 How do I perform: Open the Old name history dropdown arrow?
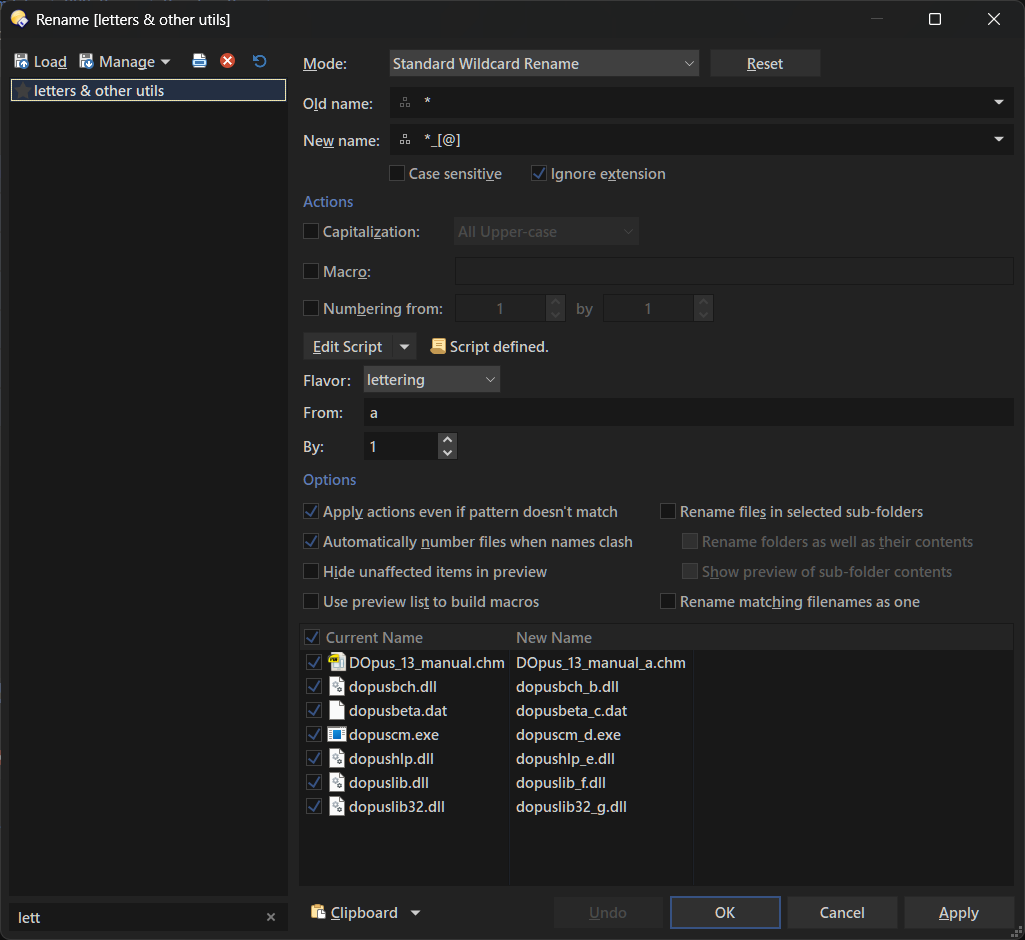[x=998, y=102]
